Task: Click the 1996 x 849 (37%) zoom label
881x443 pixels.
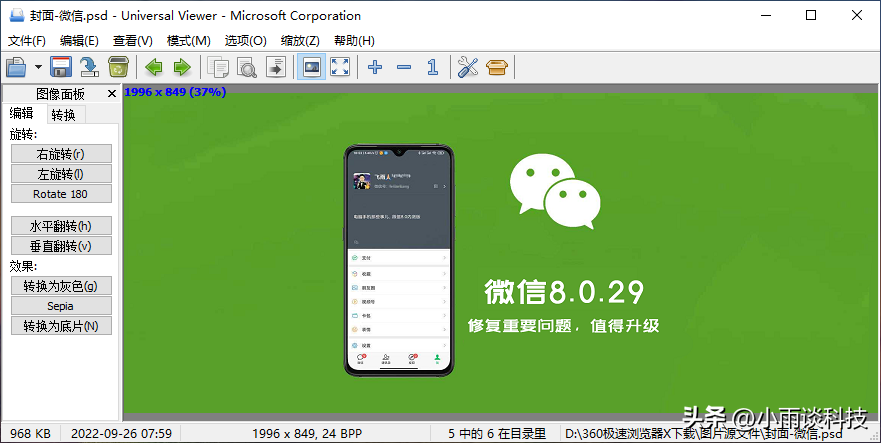Action: point(175,92)
